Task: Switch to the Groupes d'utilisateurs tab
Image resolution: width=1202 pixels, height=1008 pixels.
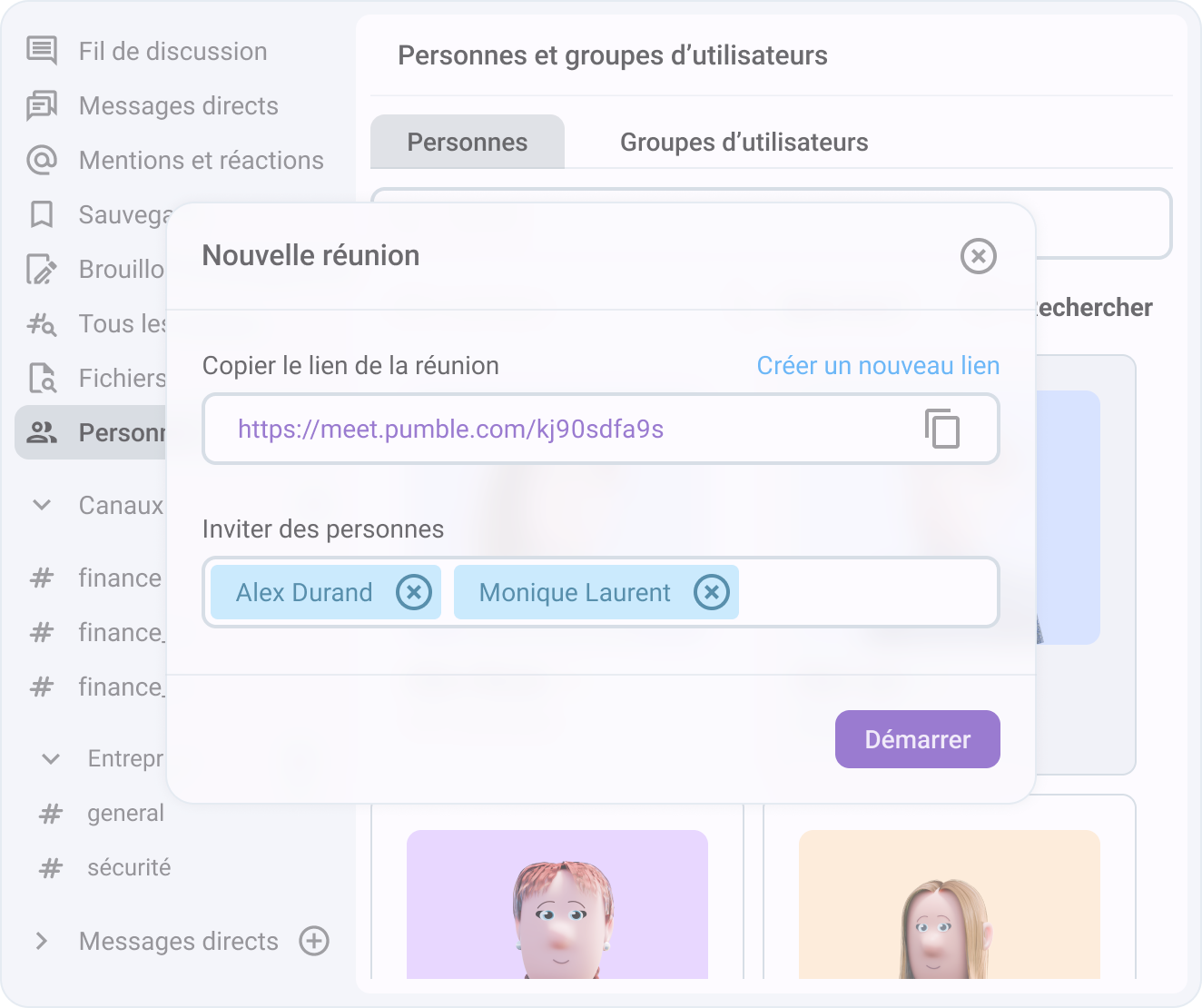Action: 744,141
